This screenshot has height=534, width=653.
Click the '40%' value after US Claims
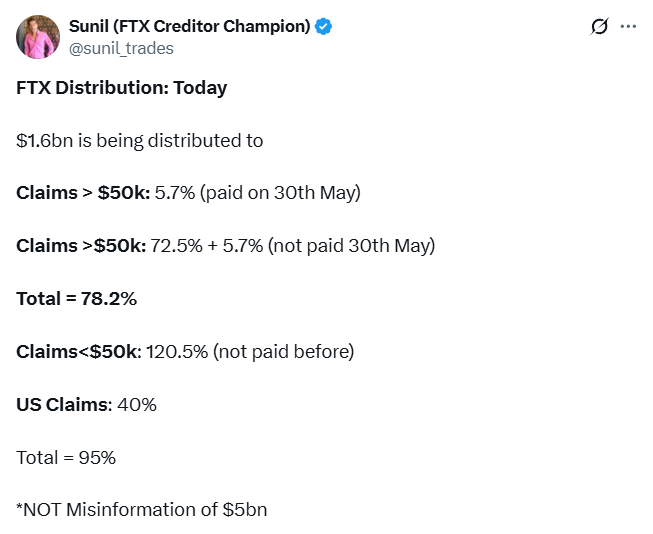click(138, 404)
